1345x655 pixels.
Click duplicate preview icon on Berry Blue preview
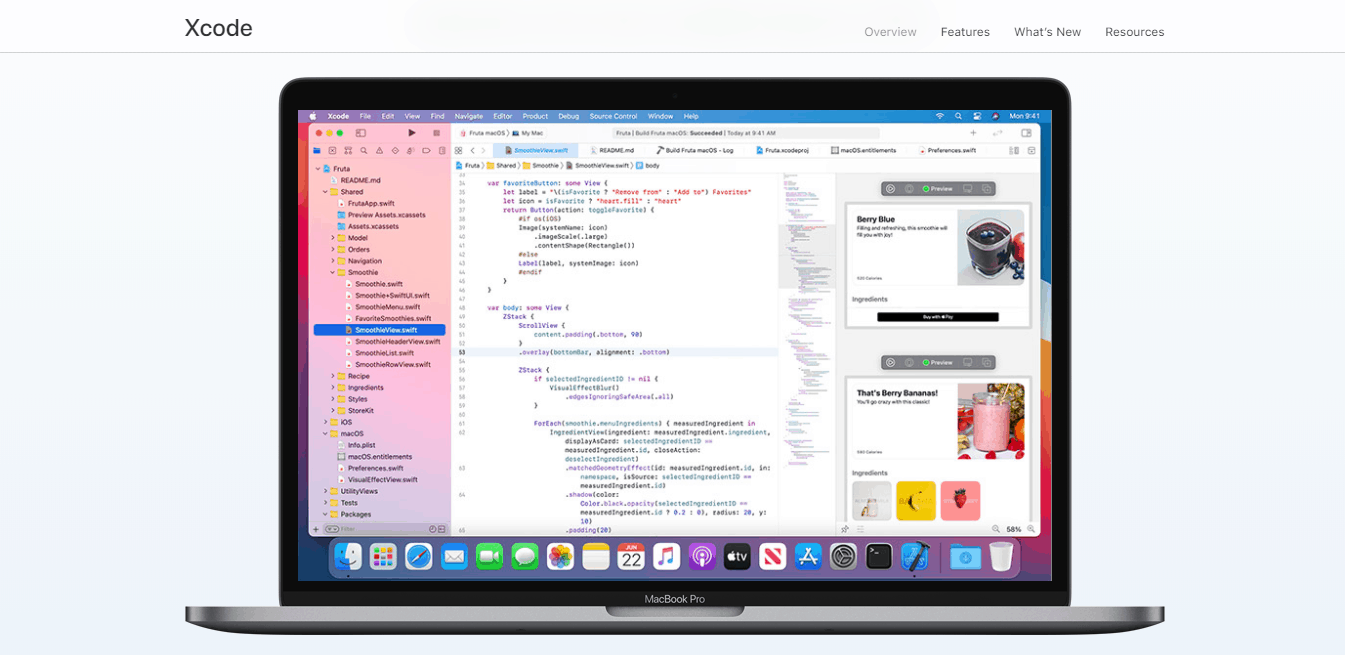coord(986,188)
